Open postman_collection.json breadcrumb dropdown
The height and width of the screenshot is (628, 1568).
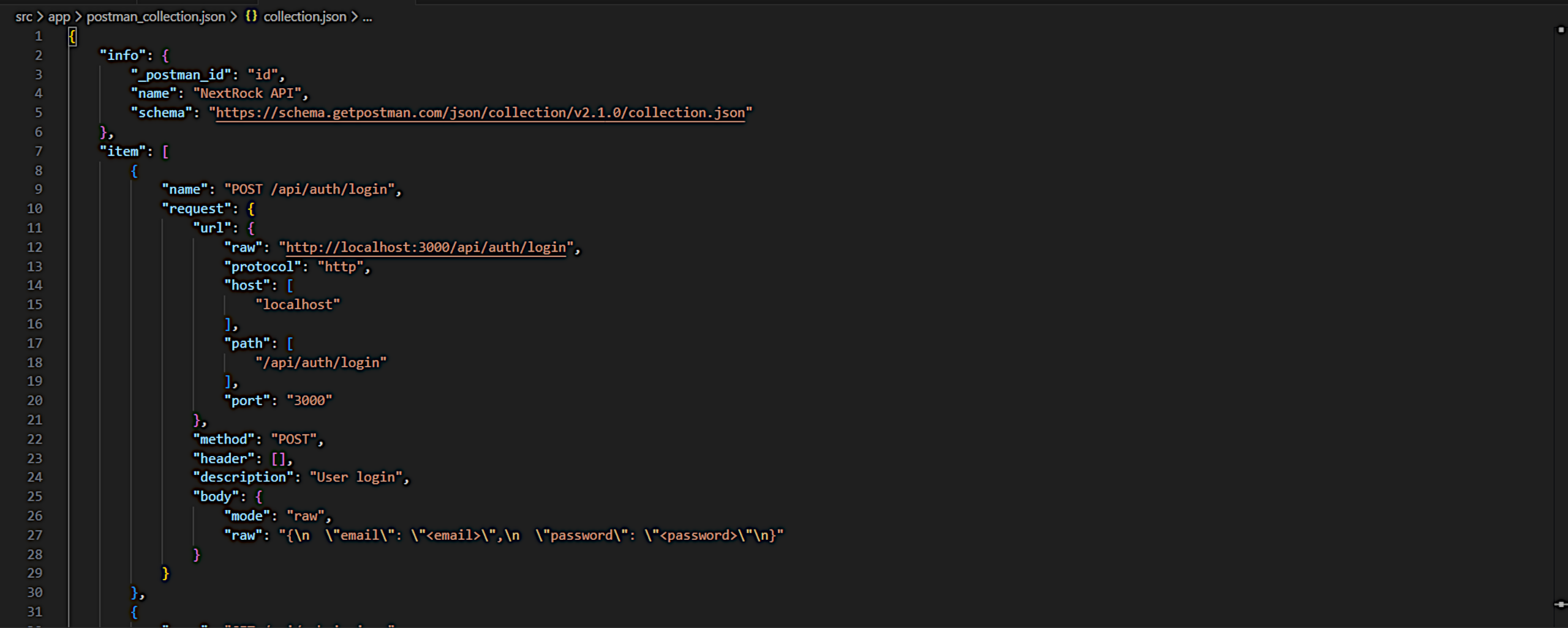tap(156, 17)
